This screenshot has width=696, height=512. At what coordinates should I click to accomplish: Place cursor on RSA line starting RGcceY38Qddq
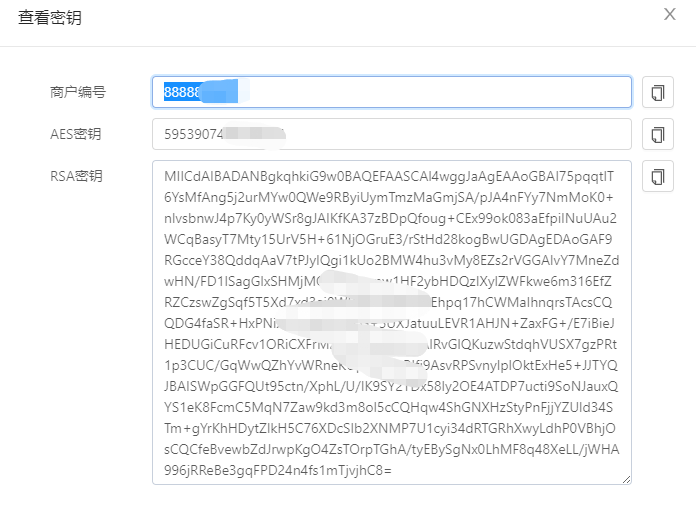[x=392, y=260]
